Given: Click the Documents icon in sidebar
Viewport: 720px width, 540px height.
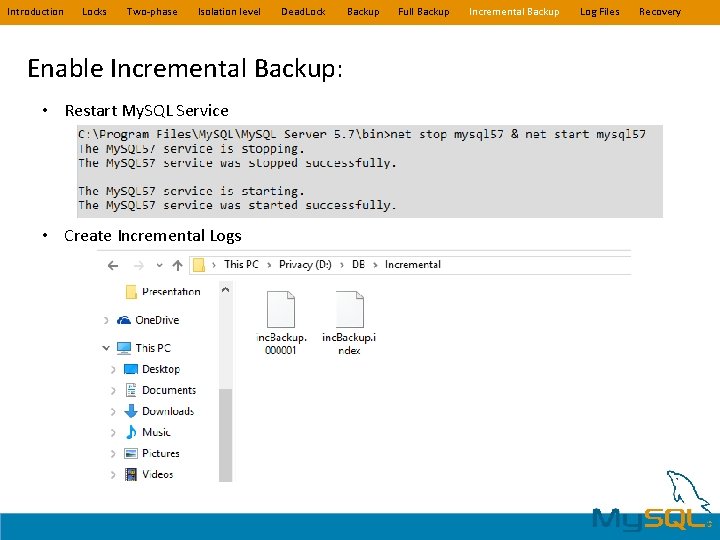Looking at the screenshot, I should (x=131, y=390).
